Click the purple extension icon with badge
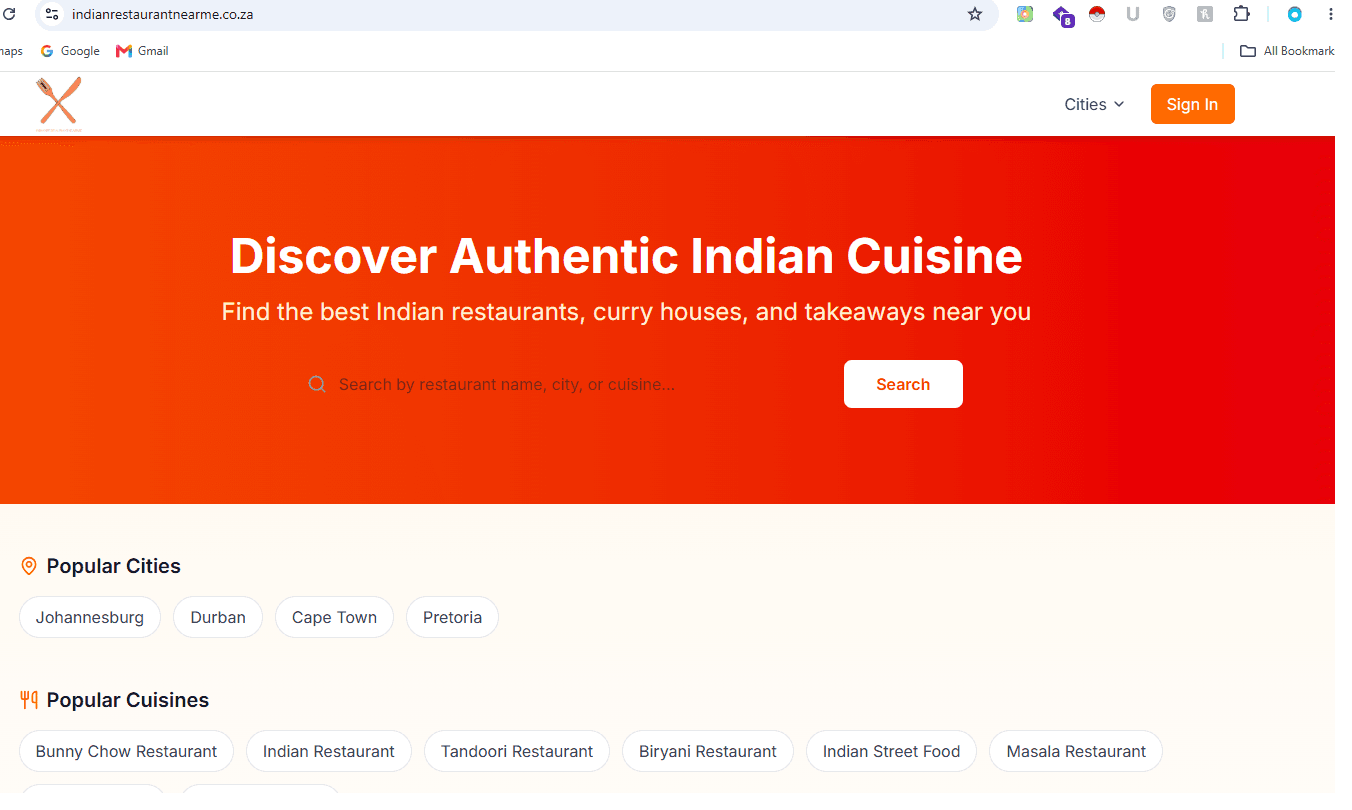This screenshot has width=1352, height=810. pos(1062,15)
